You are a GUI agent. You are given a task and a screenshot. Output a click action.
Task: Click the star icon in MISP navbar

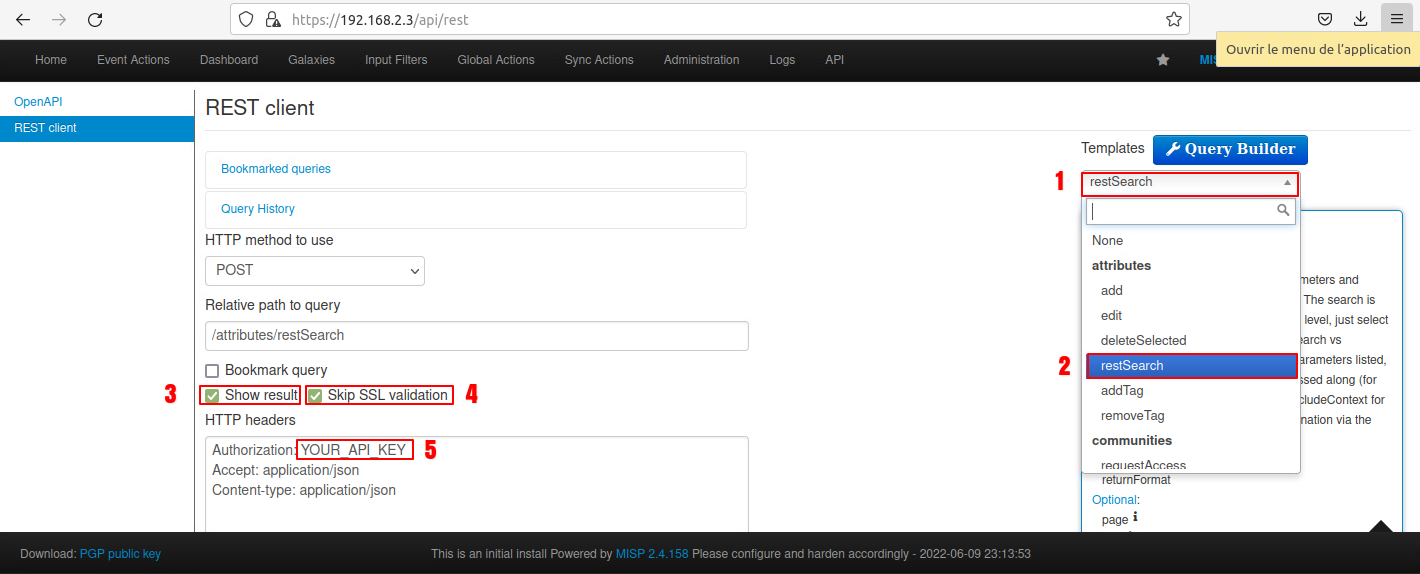pos(1162,60)
